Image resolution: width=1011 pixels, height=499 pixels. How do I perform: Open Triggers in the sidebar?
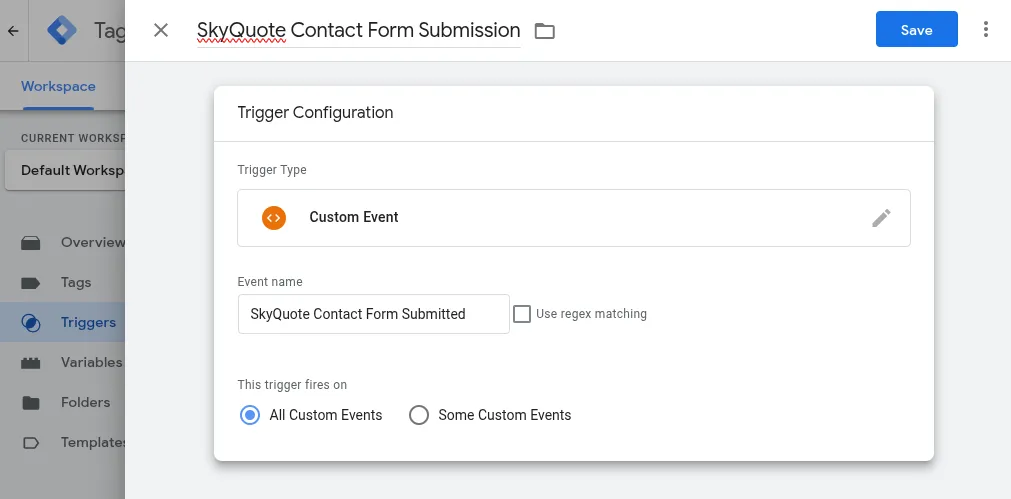pyautogui.click(x=63, y=322)
